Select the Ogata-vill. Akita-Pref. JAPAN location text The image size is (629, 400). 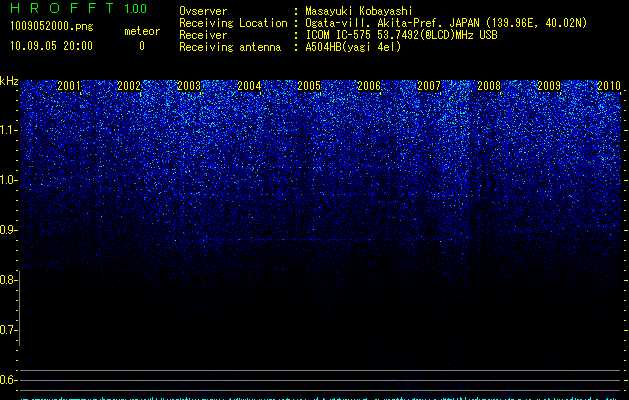coord(446,23)
